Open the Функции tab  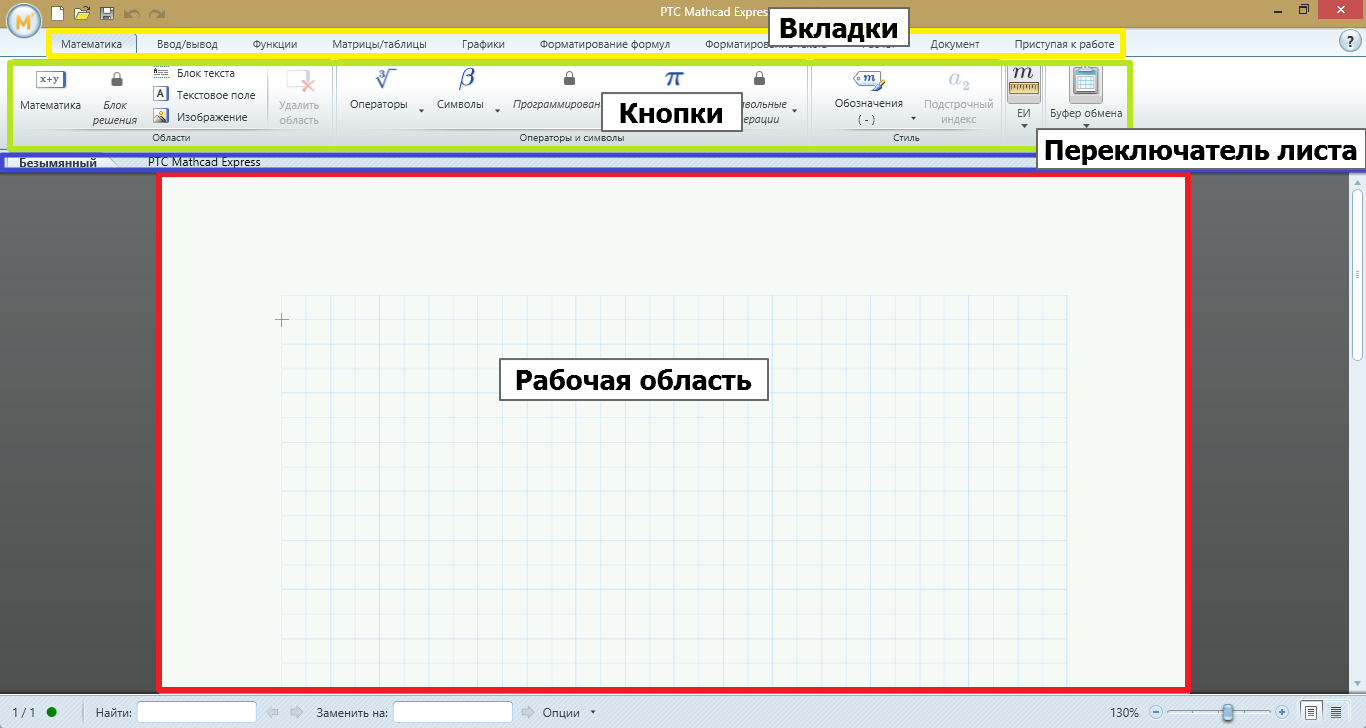click(x=275, y=44)
